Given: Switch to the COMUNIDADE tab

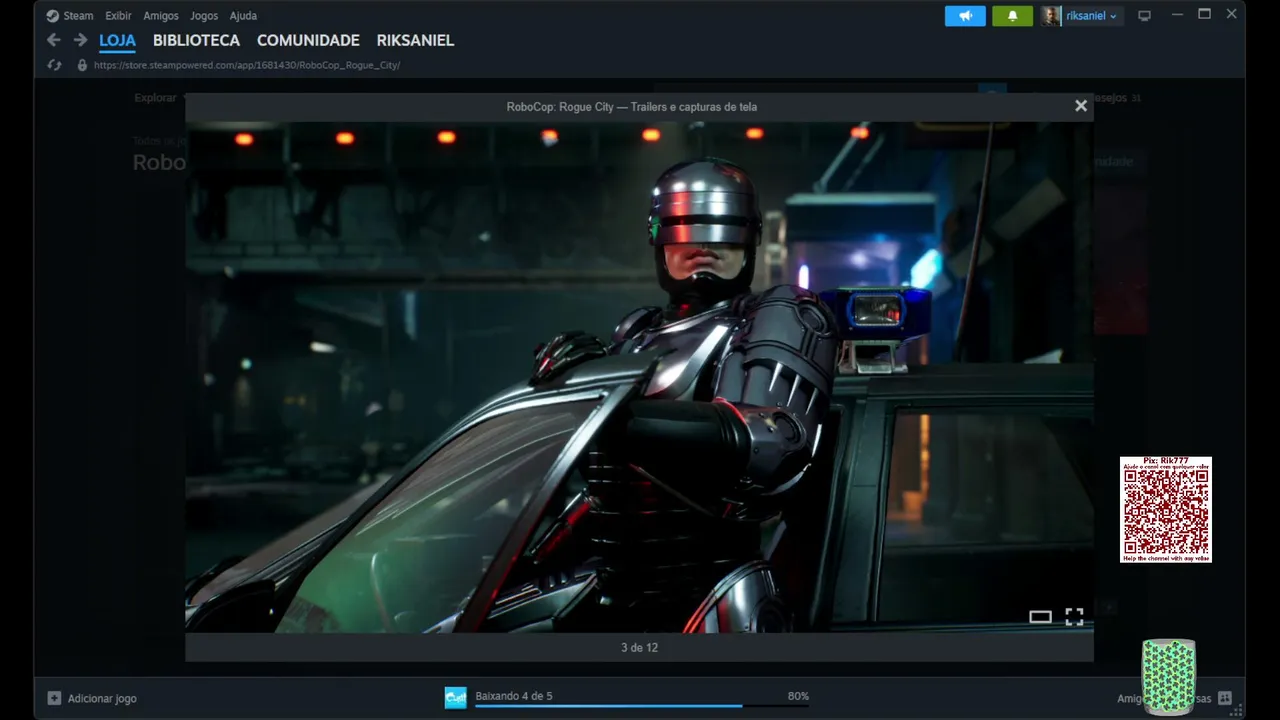Looking at the screenshot, I should click(308, 40).
